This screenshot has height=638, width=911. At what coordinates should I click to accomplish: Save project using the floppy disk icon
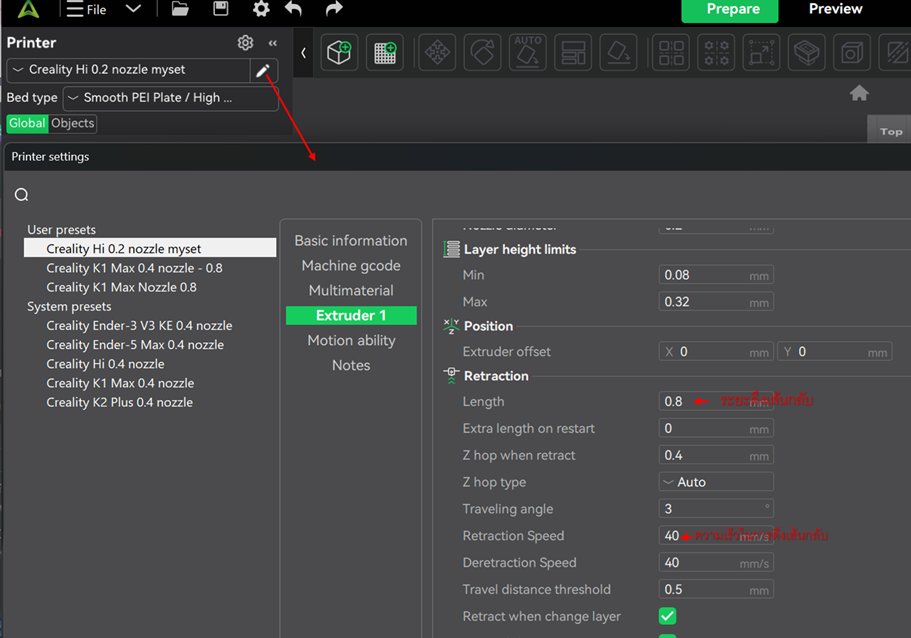tap(220, 9)
